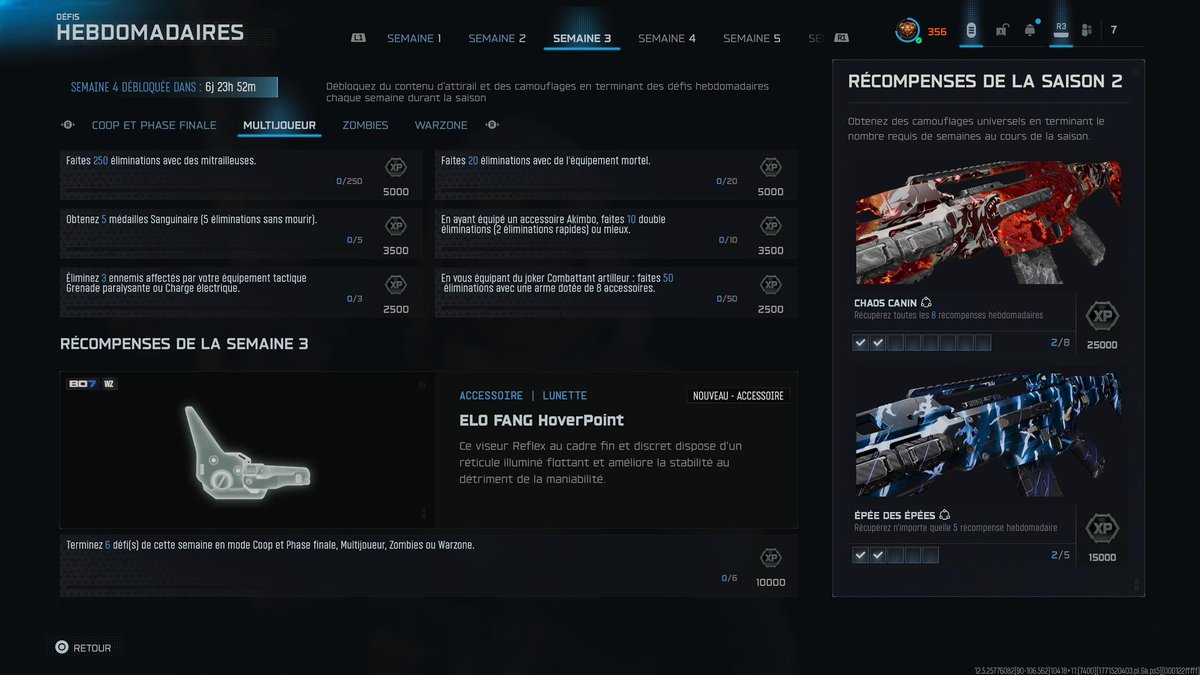Select the 250 machine gun eliminations challenge
1200x675 pixels.
(240, 174)
